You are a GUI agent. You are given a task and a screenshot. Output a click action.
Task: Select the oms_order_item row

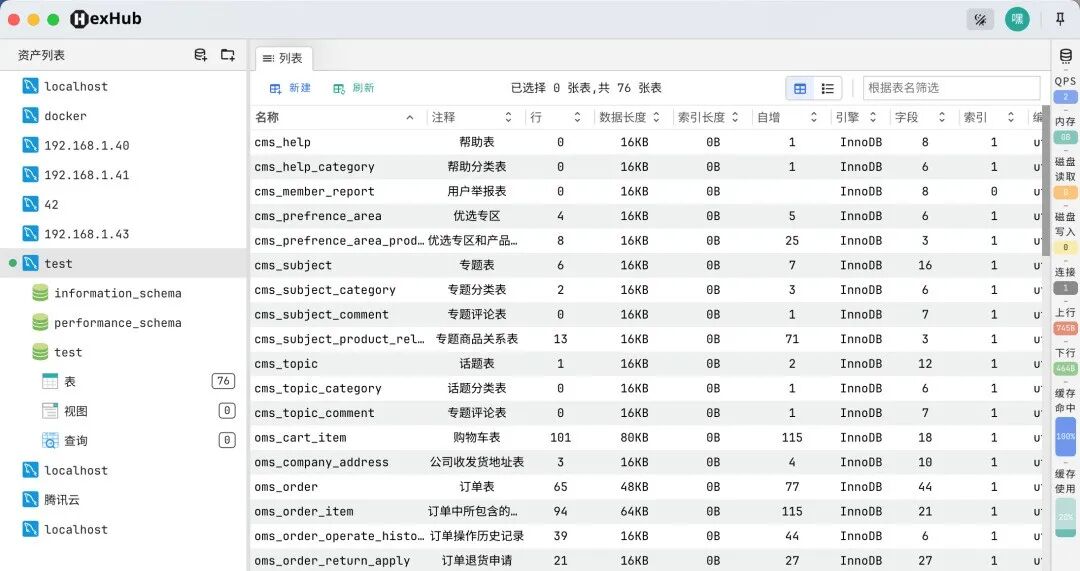(x=645, y=512)
